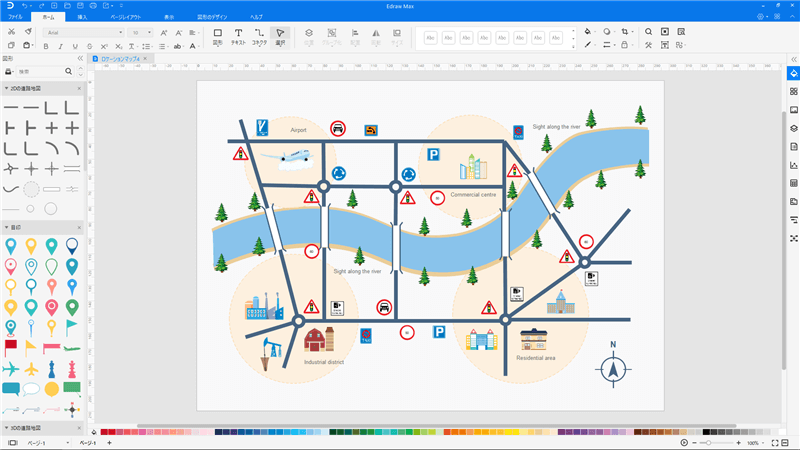Collapse the 2Dの道路地図 shape section

tap(6, 89)
